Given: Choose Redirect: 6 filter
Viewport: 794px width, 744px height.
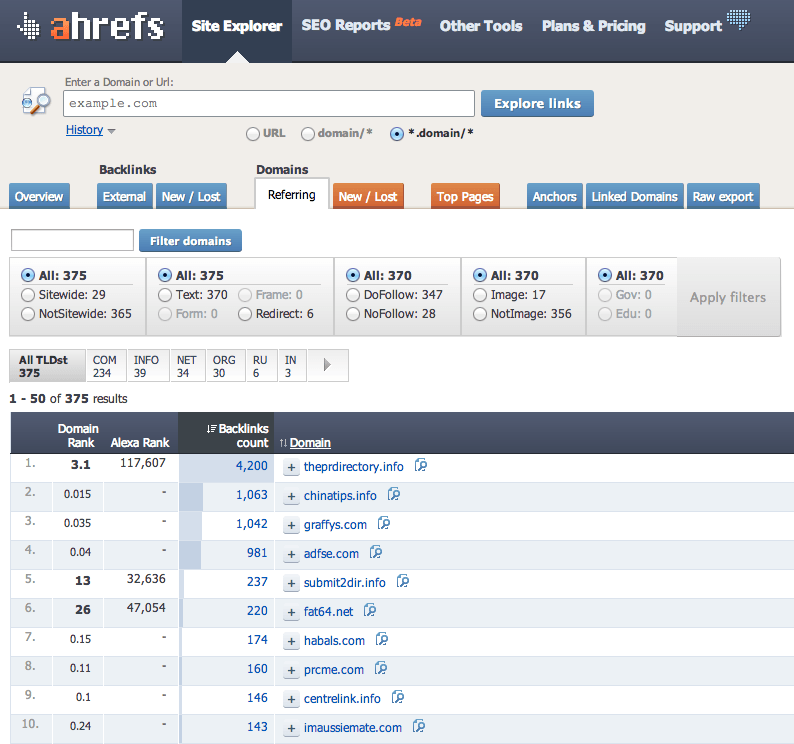Looking at the screenshot, I should 245,314.
